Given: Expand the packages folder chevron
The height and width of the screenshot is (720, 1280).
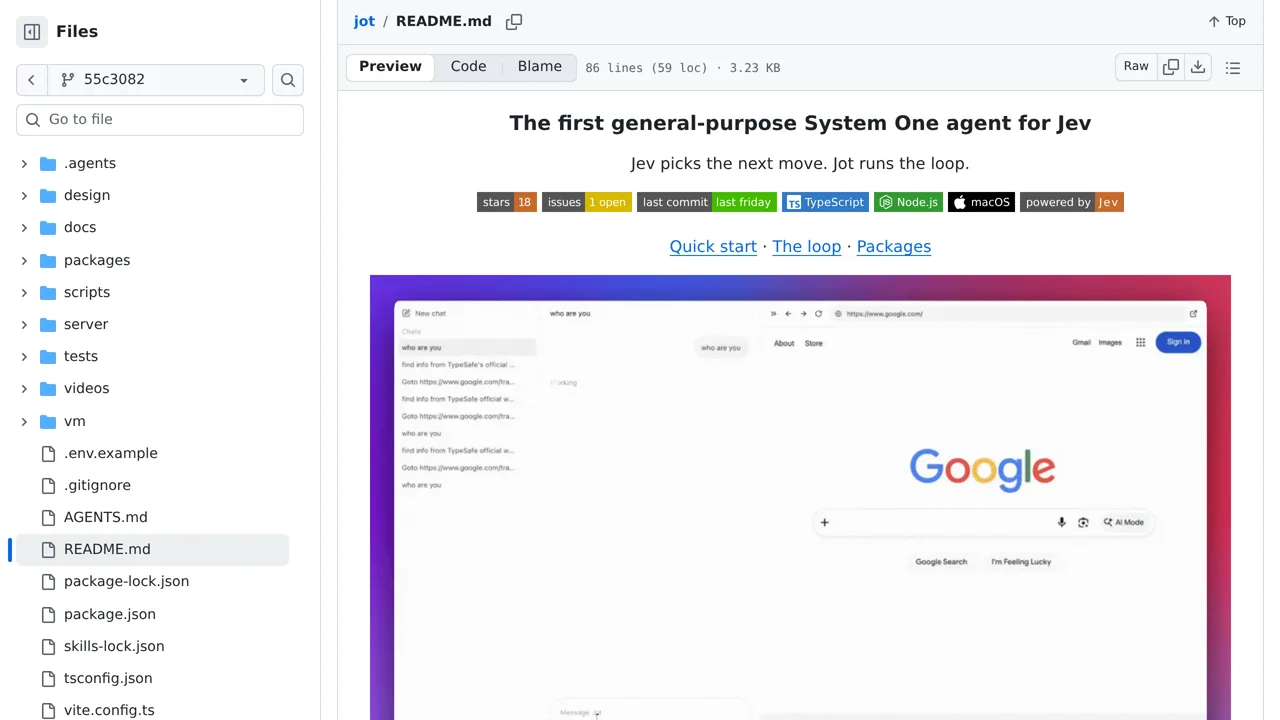Looking at the screenshot, I should click(24, 260).
